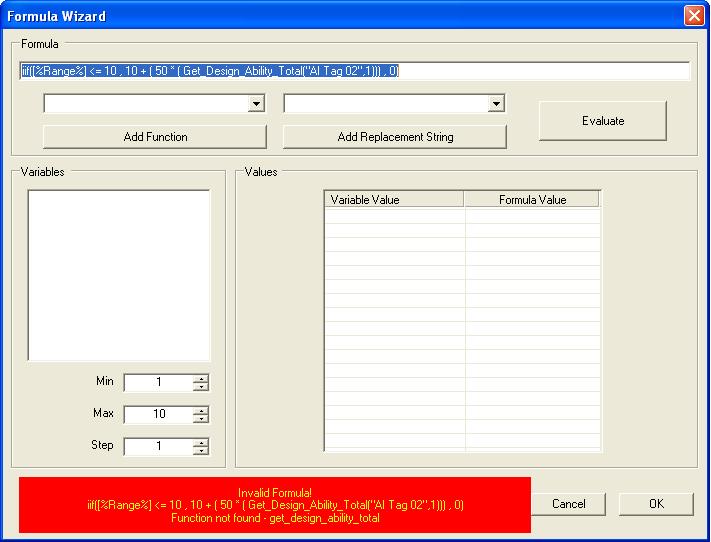Image resolution: width=711 pixels, height=542 pixels.
Task: Click the Min value field
Action: 158,383
